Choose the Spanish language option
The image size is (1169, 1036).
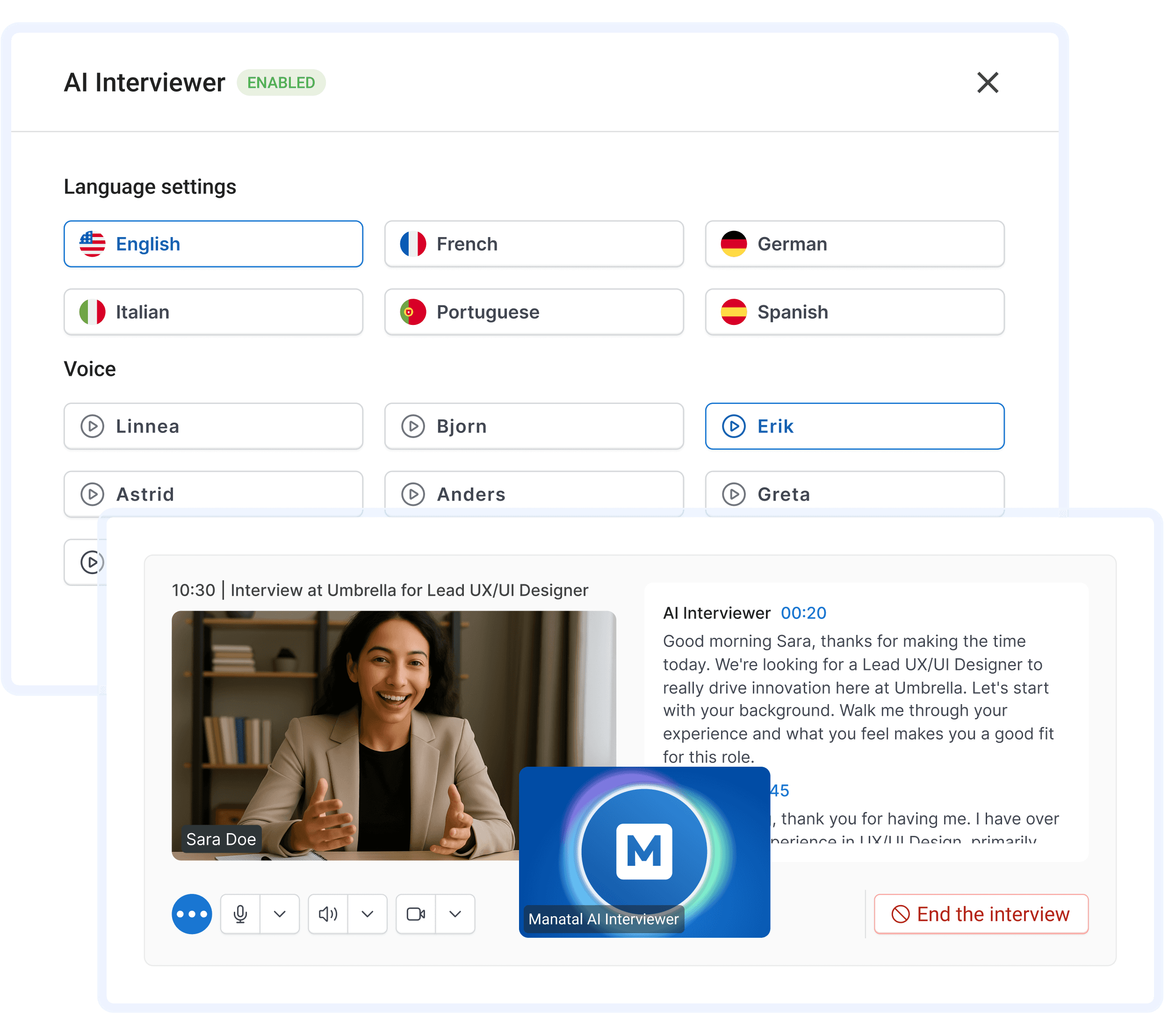854,312
